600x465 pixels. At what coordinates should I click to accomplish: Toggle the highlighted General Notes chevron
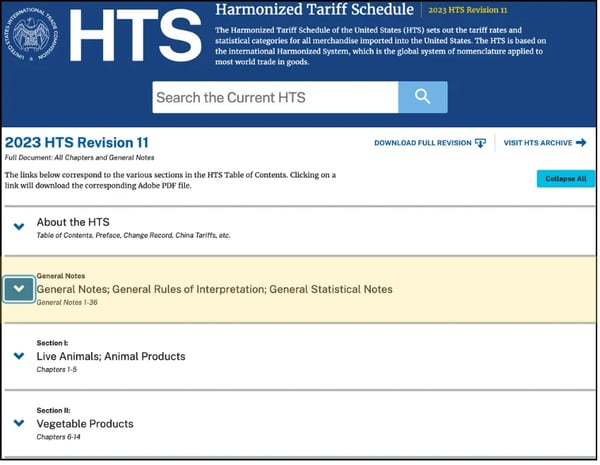19,289
